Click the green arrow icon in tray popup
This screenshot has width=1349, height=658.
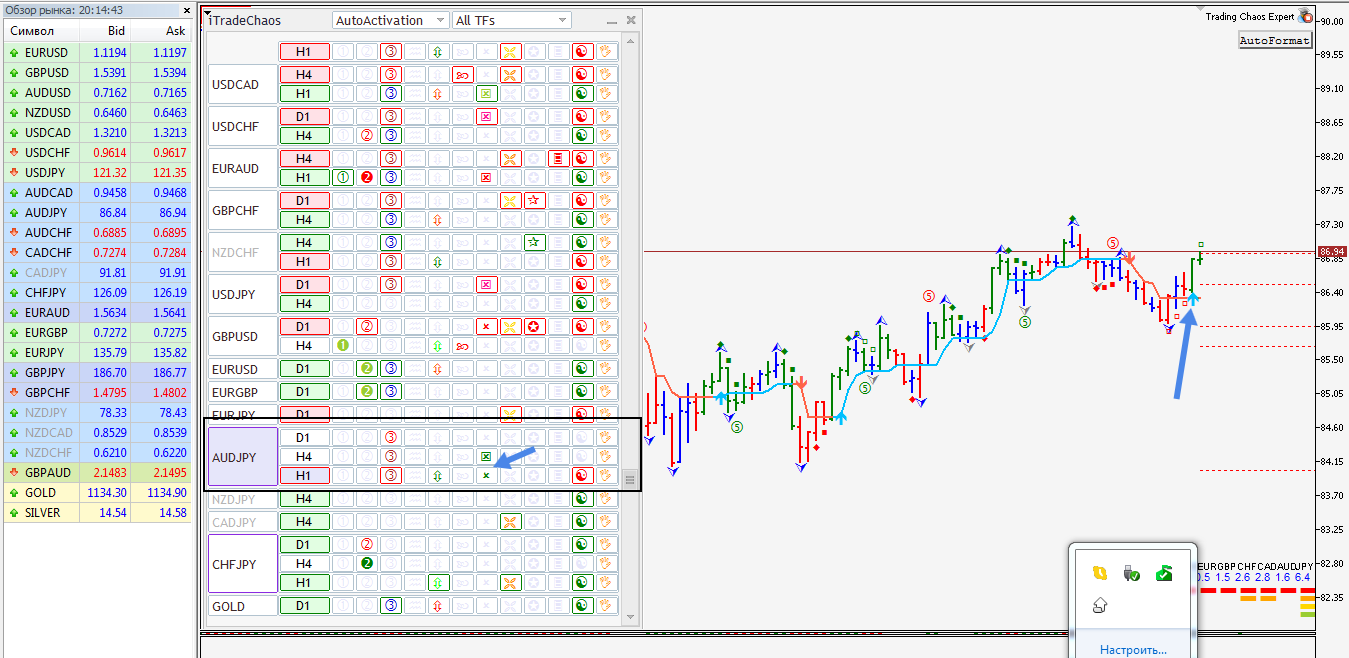(x=1164, y=573)
